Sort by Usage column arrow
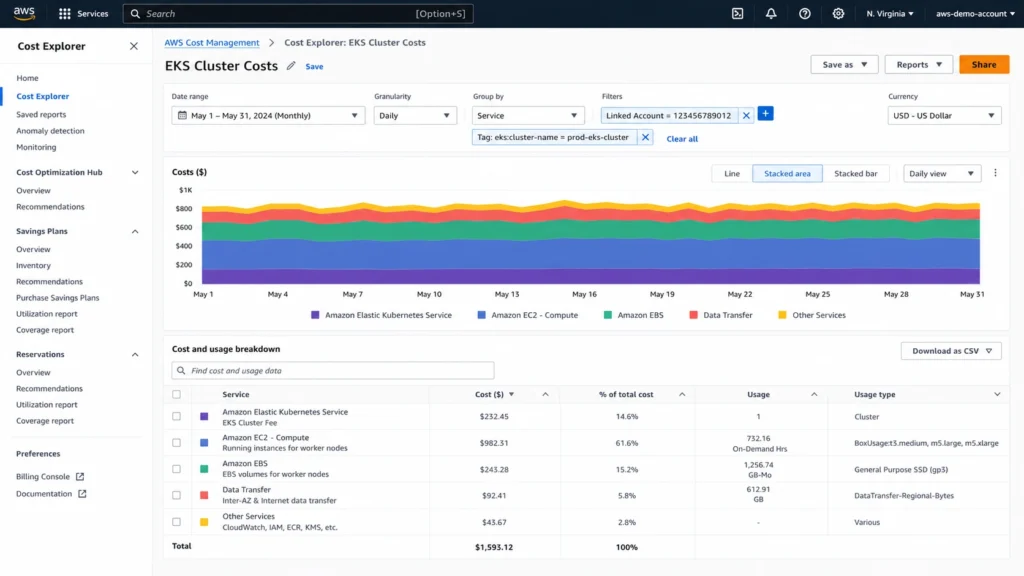Viewport: 1024px width, 576px height. pyautogui.click(x=814, y=394)
